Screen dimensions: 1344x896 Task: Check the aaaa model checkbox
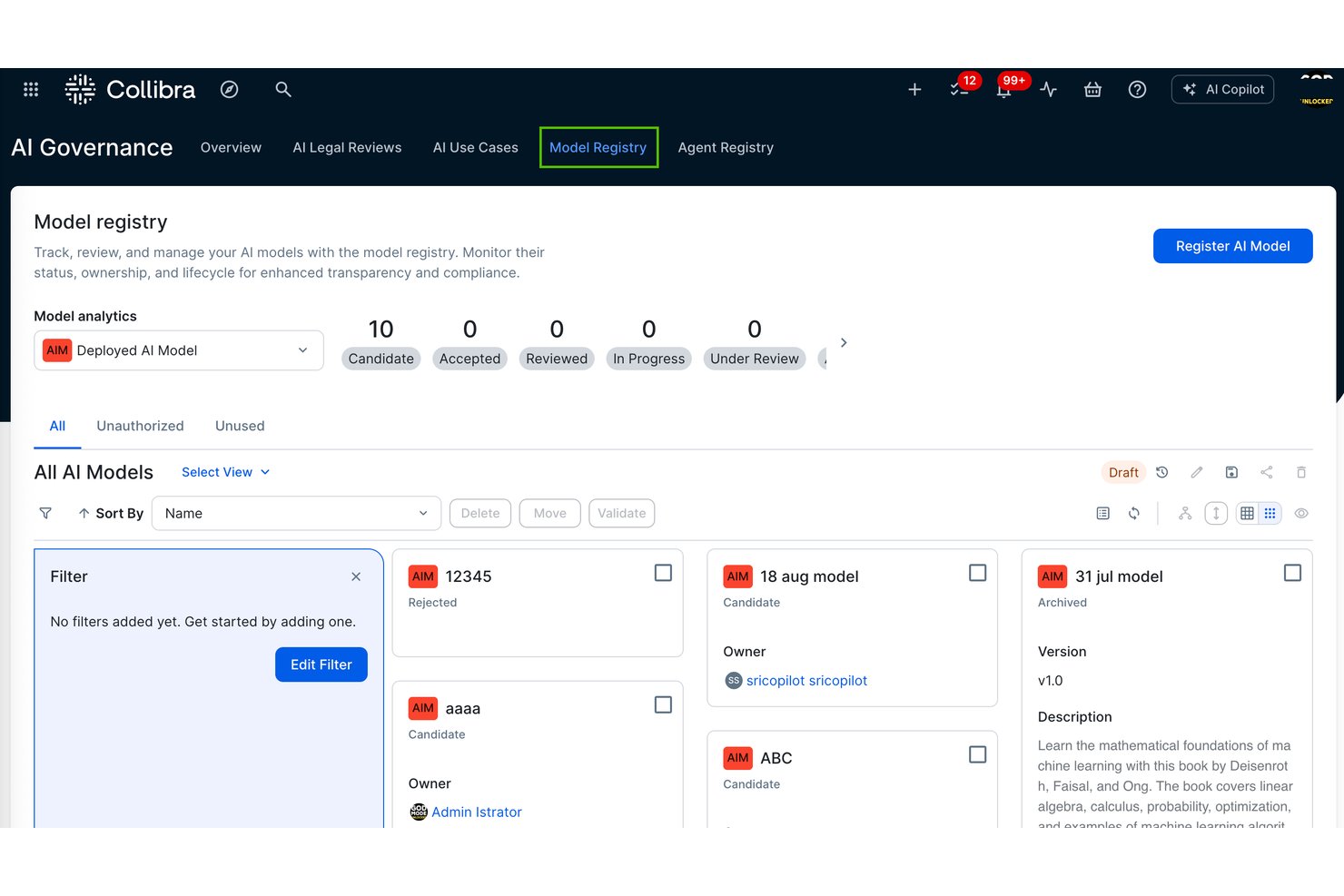pyautogui.click(x=663, y=704)
